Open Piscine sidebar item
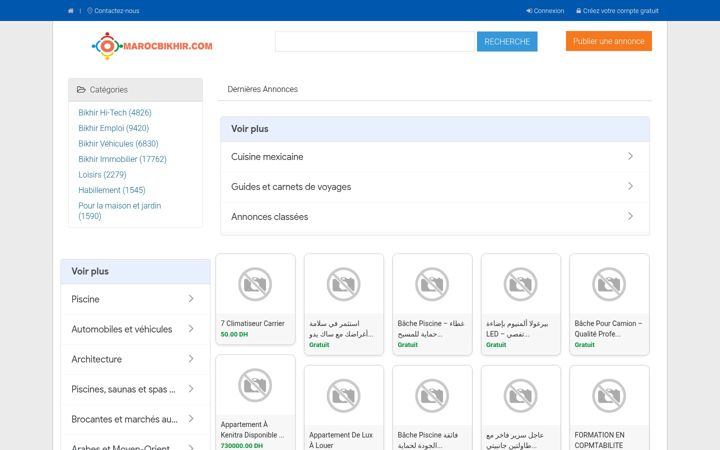The image size is (720, 450). click(x=135, y=299)
